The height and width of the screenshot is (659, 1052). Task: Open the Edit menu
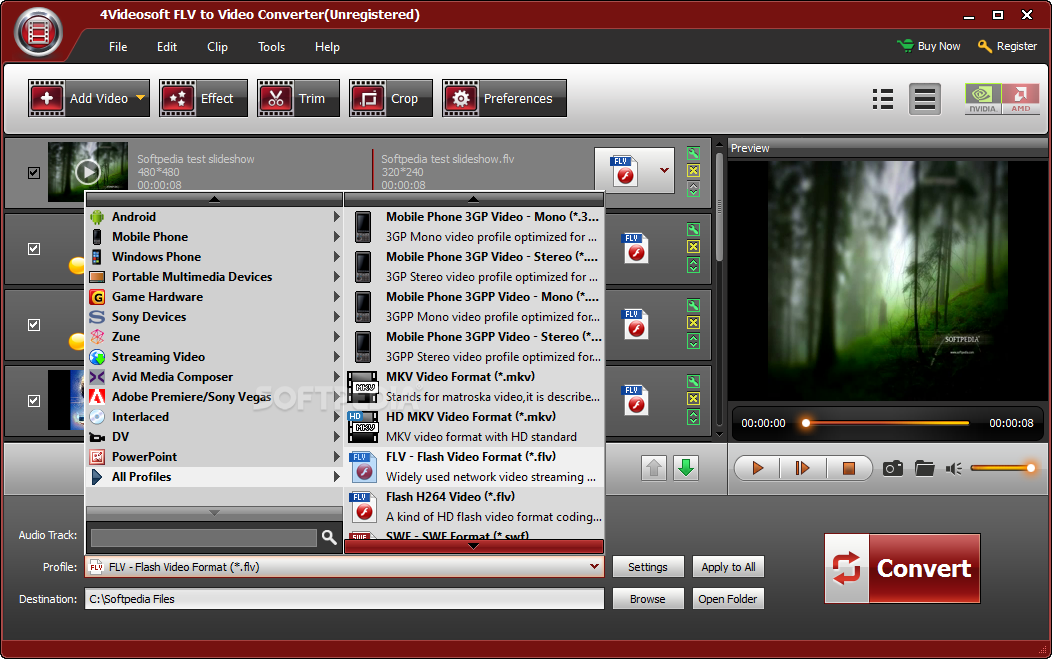[167, 47]
